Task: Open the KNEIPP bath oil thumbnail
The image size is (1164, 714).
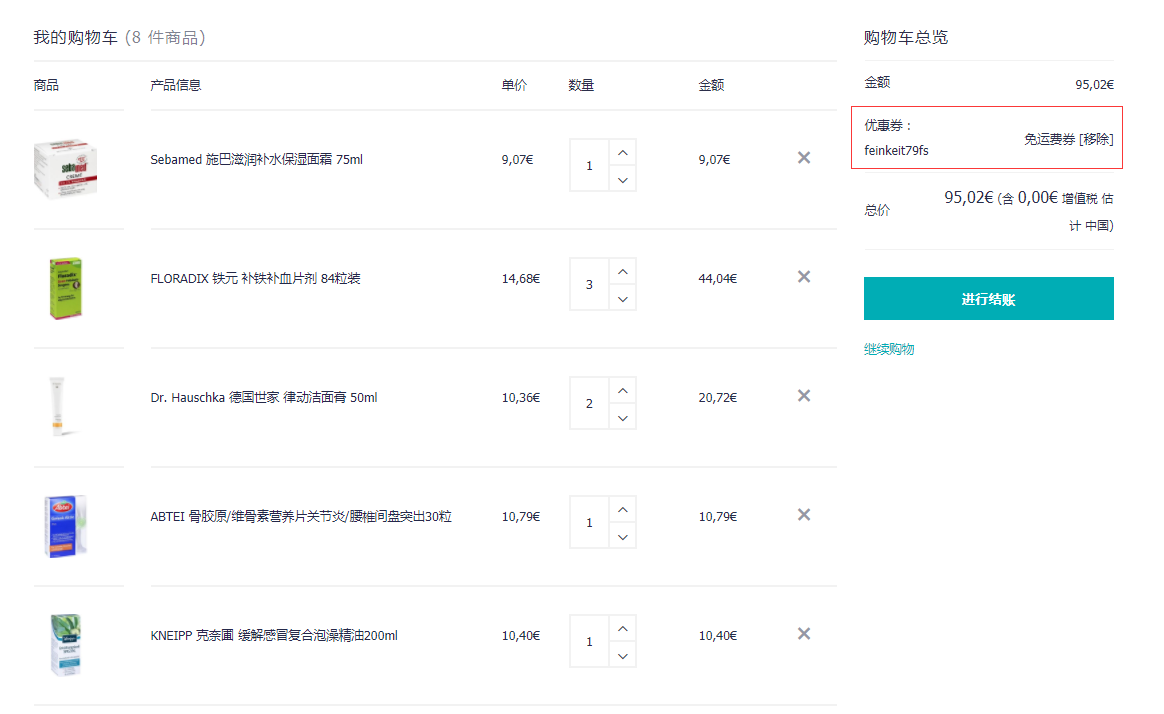Action: 65,645
